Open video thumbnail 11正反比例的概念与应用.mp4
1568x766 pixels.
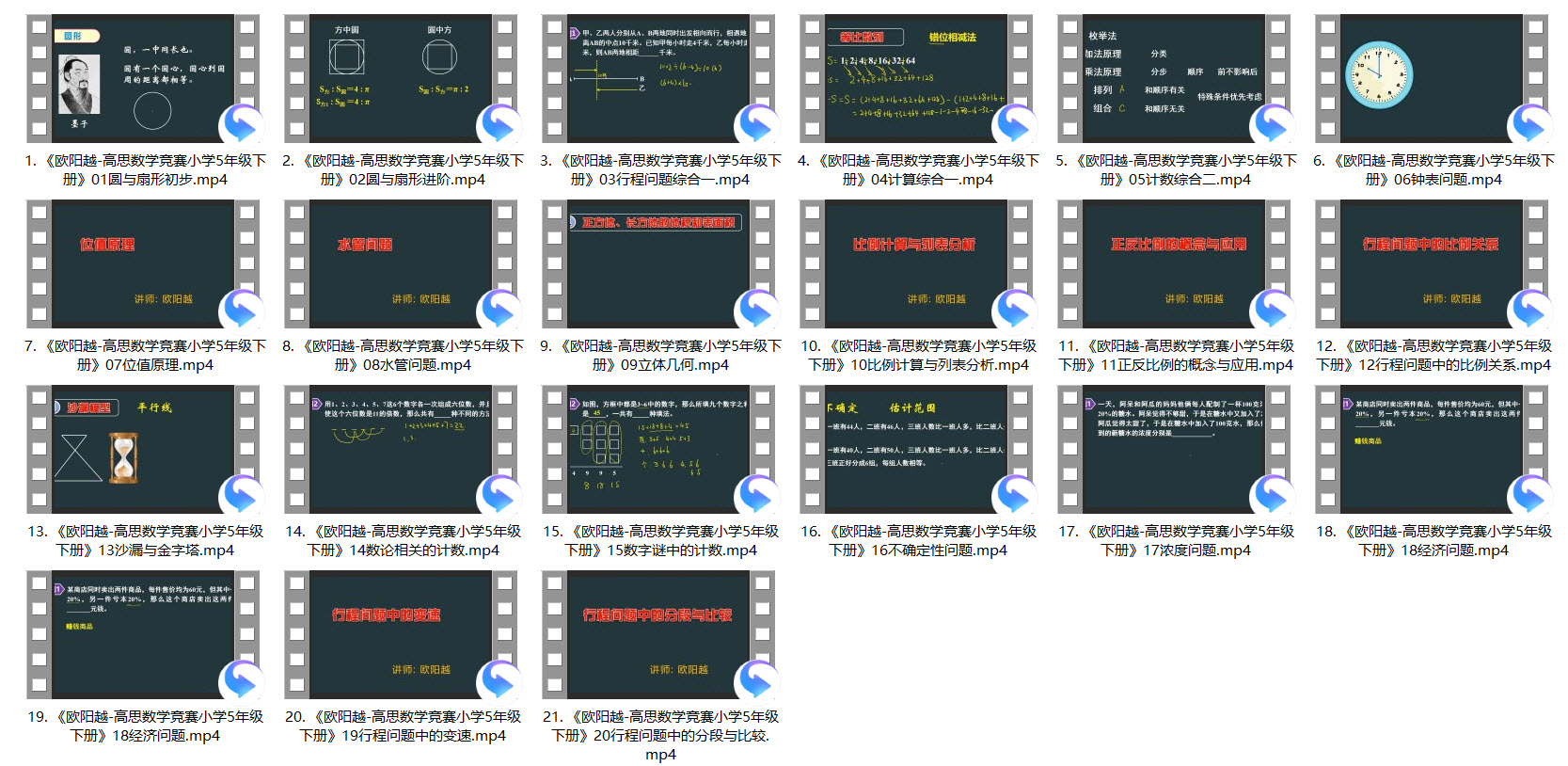(1174, 263)
